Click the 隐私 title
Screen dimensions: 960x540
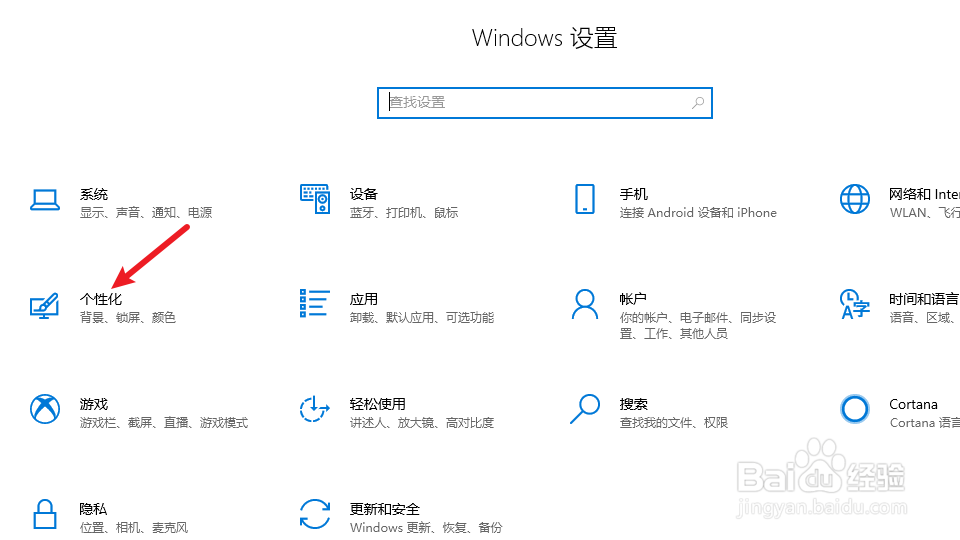[93, 509]
